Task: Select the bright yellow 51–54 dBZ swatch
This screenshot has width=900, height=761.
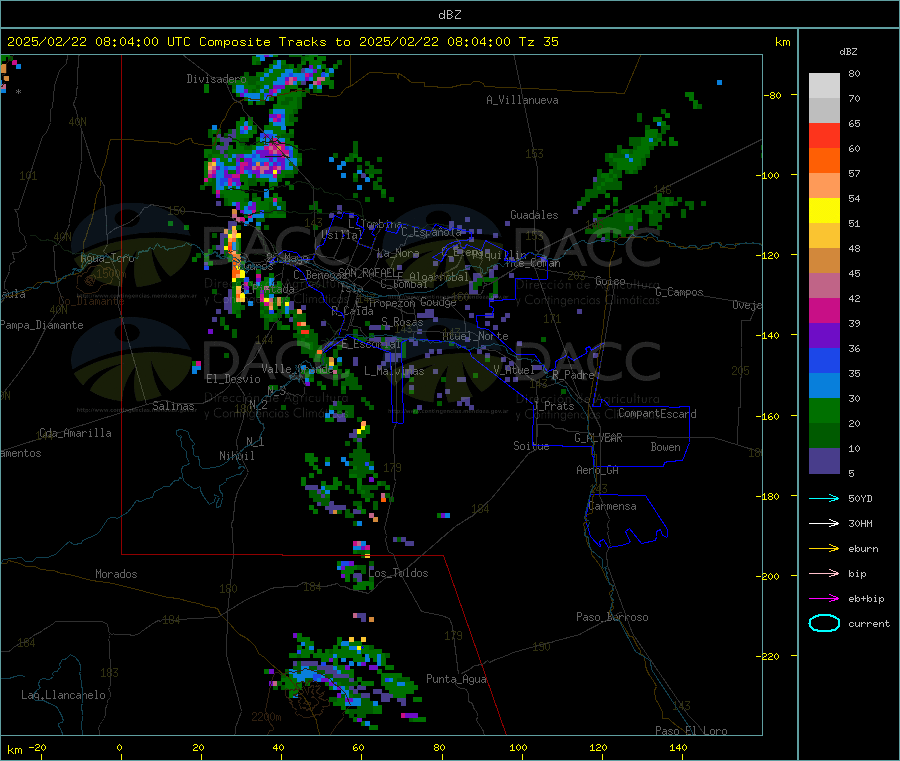Action: coord(824,211)
